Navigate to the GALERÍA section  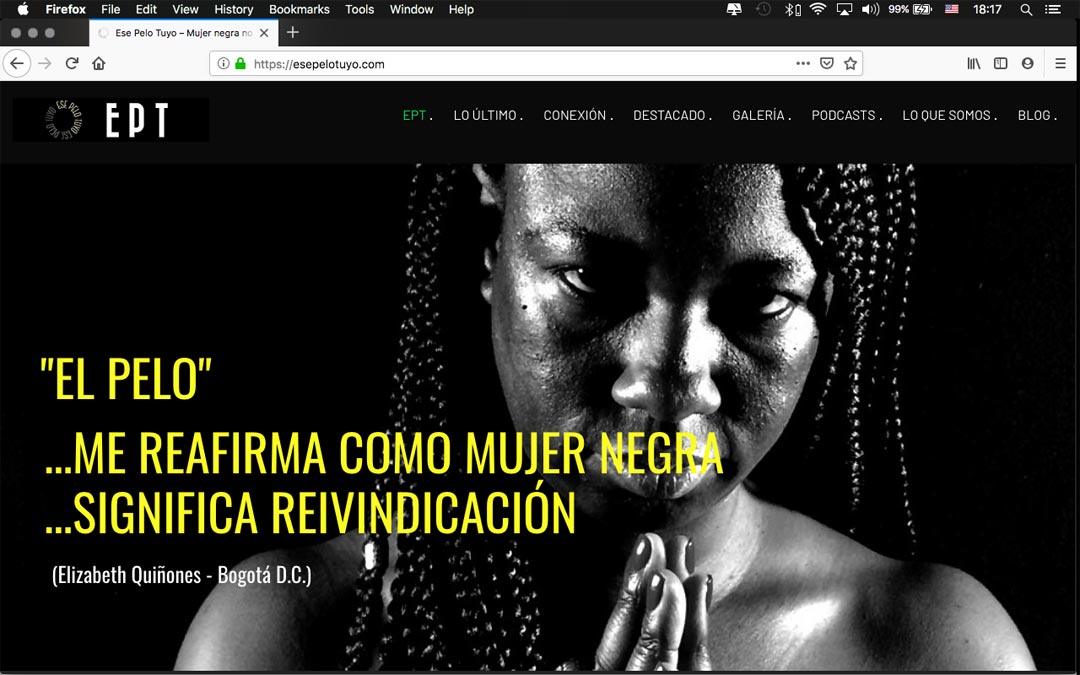tap(758, 115)
